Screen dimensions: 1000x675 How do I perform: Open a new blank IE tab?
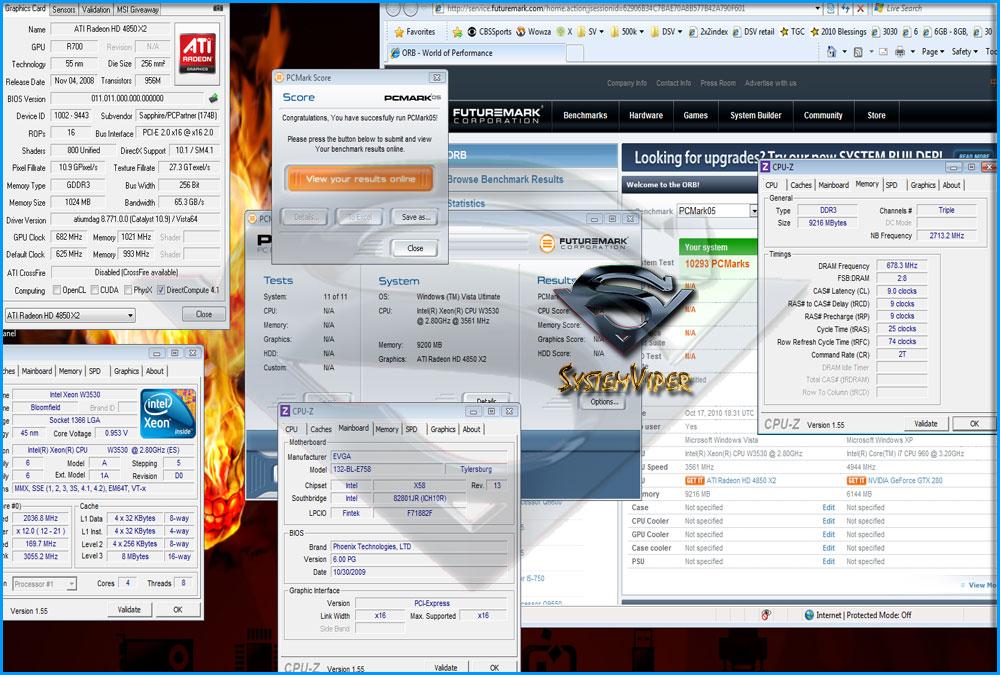pos(575,54)
